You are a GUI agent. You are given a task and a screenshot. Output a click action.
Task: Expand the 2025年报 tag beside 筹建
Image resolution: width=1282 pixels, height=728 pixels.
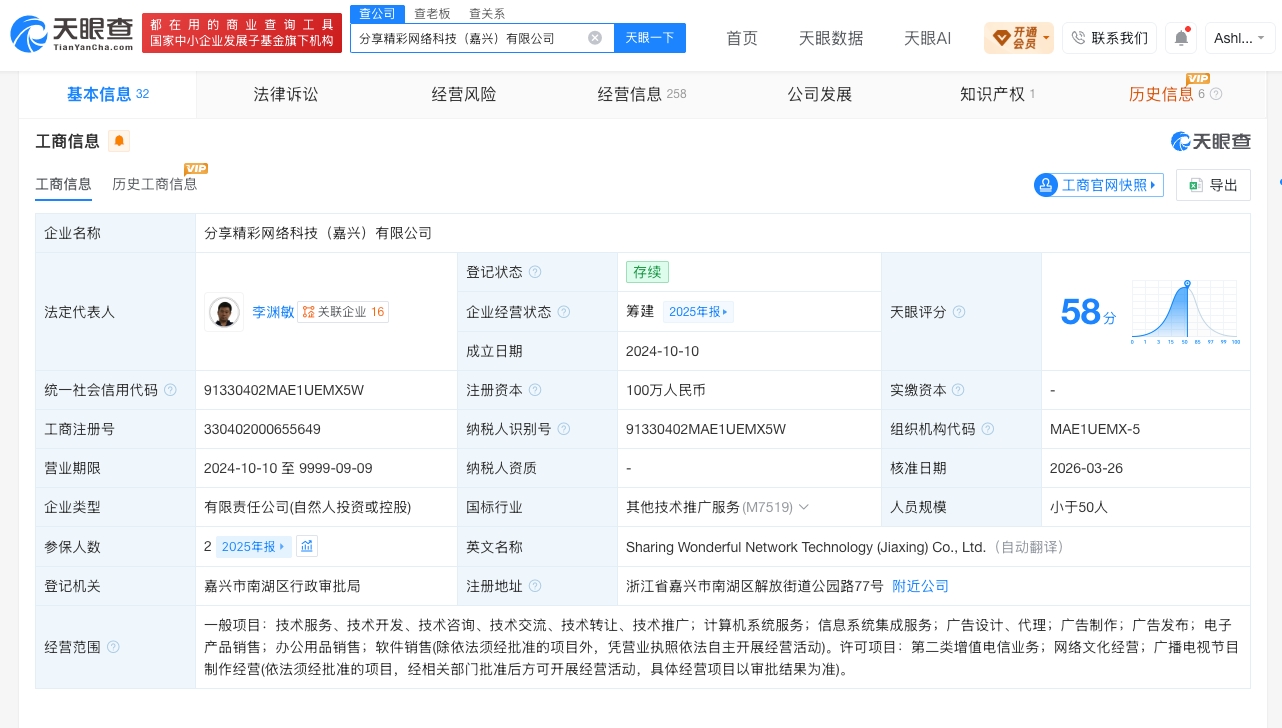click(x=697, y=312)
